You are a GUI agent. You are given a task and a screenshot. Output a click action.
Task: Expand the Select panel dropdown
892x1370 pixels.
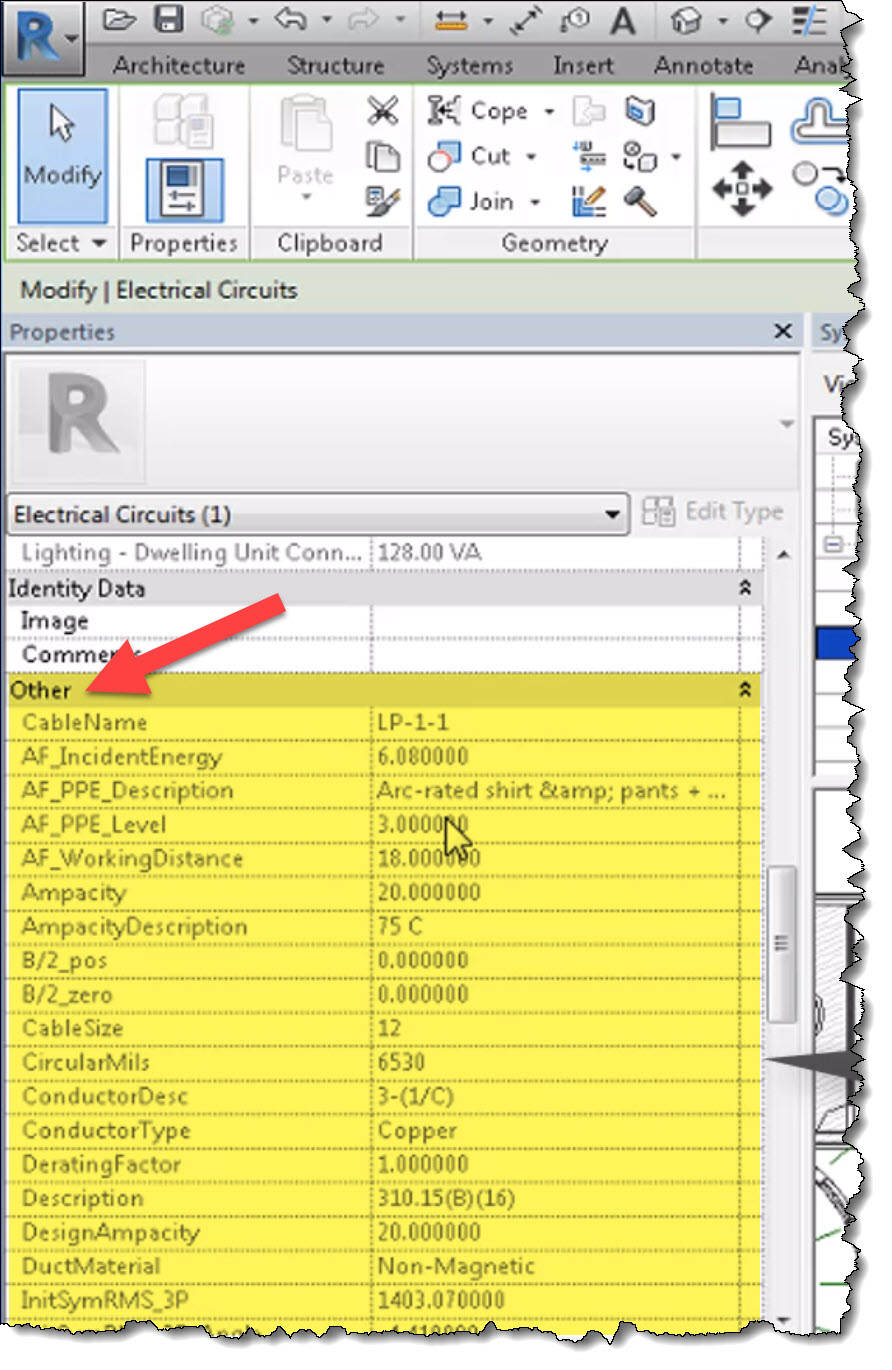click(x=97, y=243)
